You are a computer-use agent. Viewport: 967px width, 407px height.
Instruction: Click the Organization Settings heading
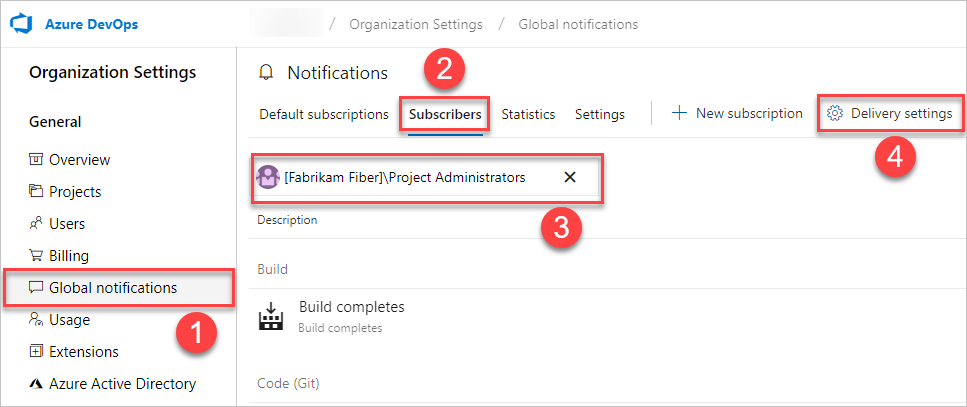pyautogui.click(x=112, y=73)
